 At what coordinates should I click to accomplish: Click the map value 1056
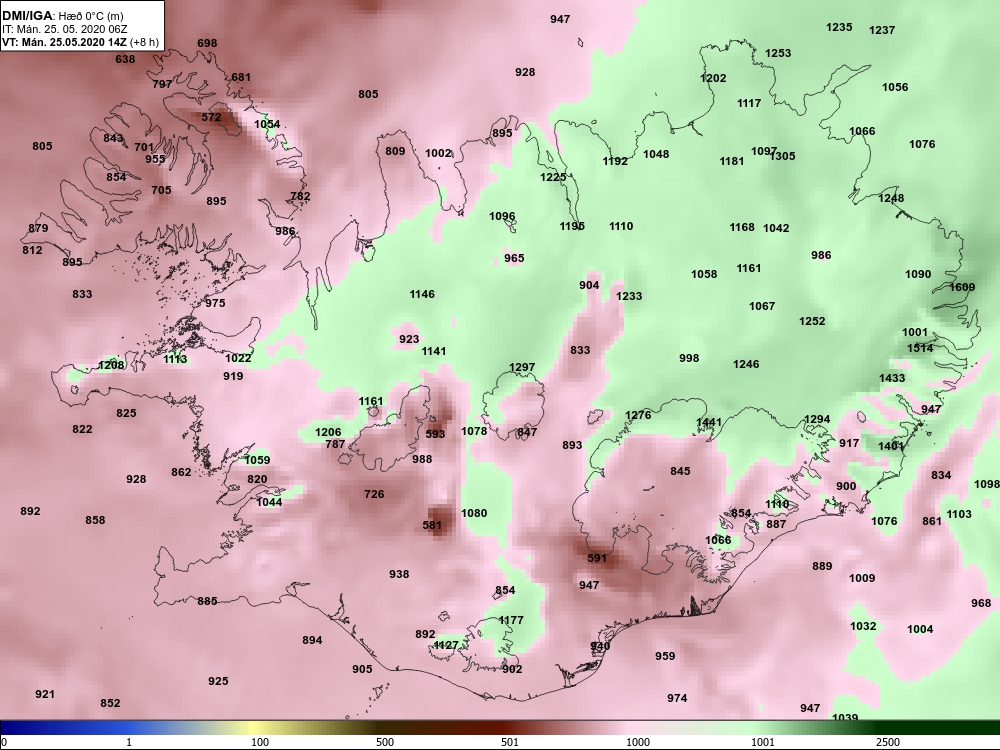(895, 87)
